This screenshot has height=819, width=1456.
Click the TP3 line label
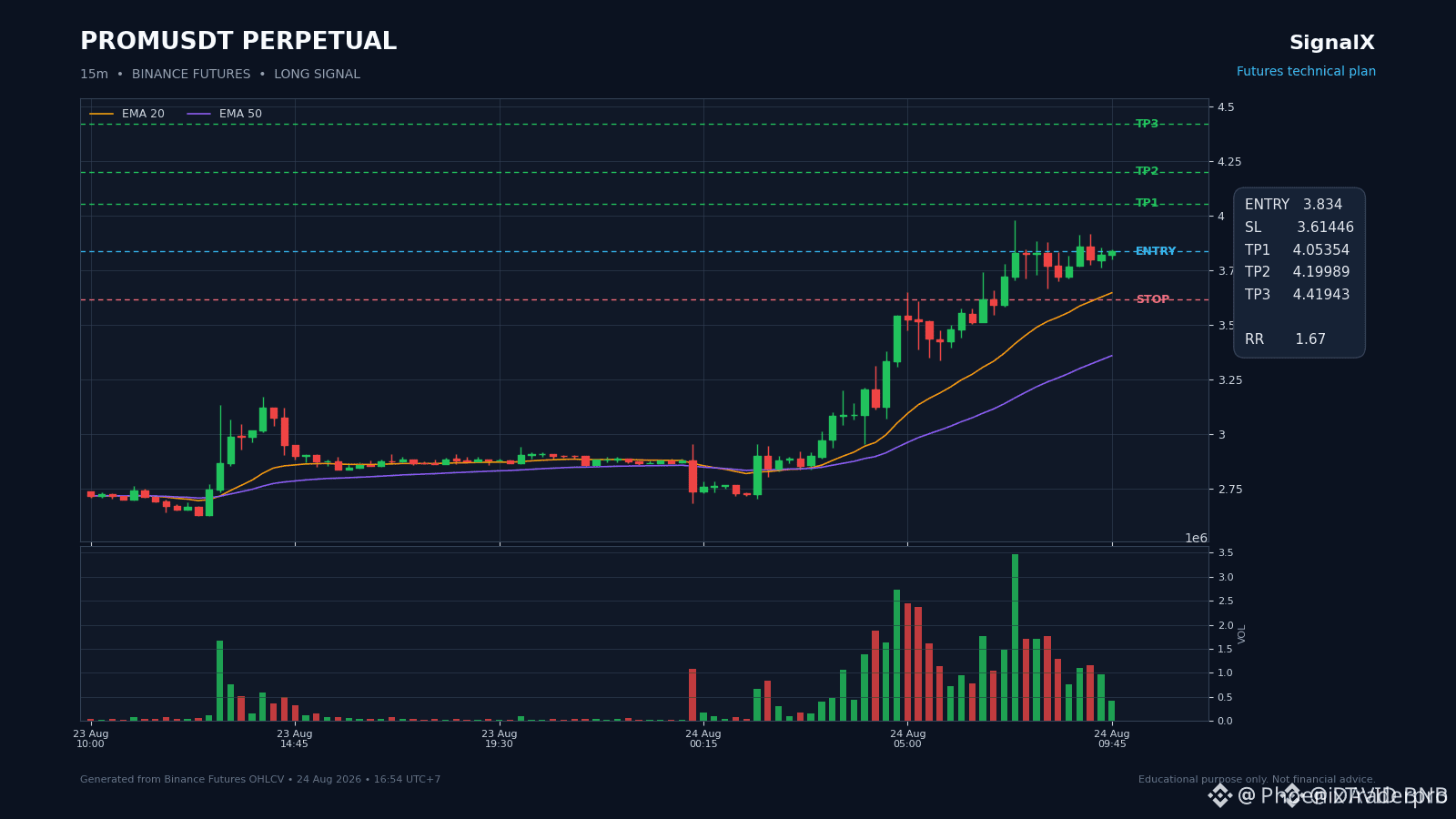(1147, 124)
